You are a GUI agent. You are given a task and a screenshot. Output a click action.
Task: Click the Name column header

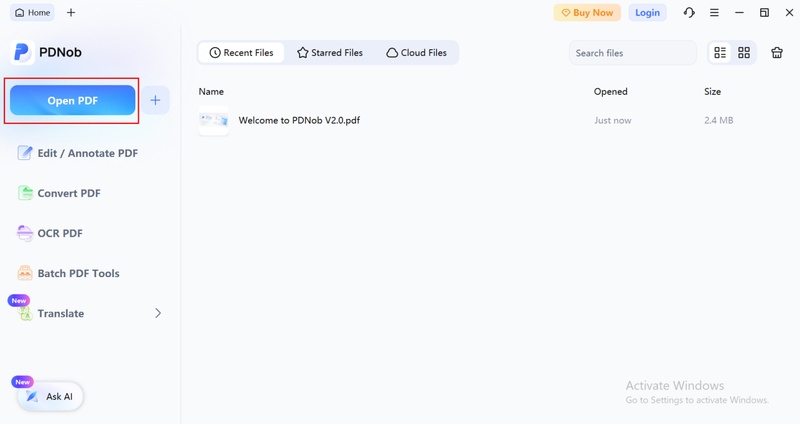click(x=211, y=91)
